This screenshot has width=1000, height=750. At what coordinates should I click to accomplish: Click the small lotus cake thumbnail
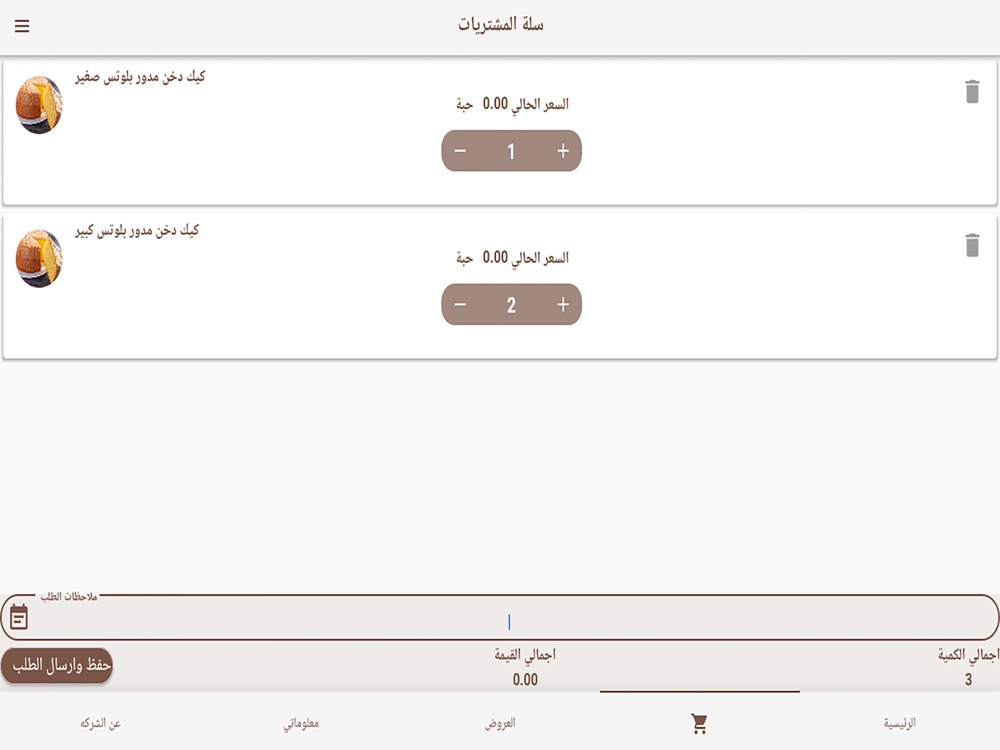click(40, 105)
